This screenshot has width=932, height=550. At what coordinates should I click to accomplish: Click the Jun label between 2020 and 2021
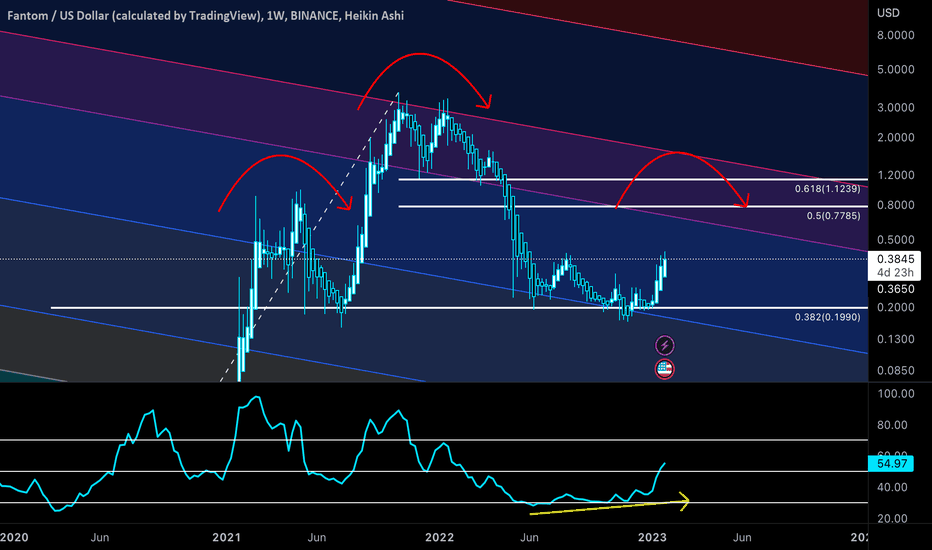pyautogui.click(x=100, y=538)
